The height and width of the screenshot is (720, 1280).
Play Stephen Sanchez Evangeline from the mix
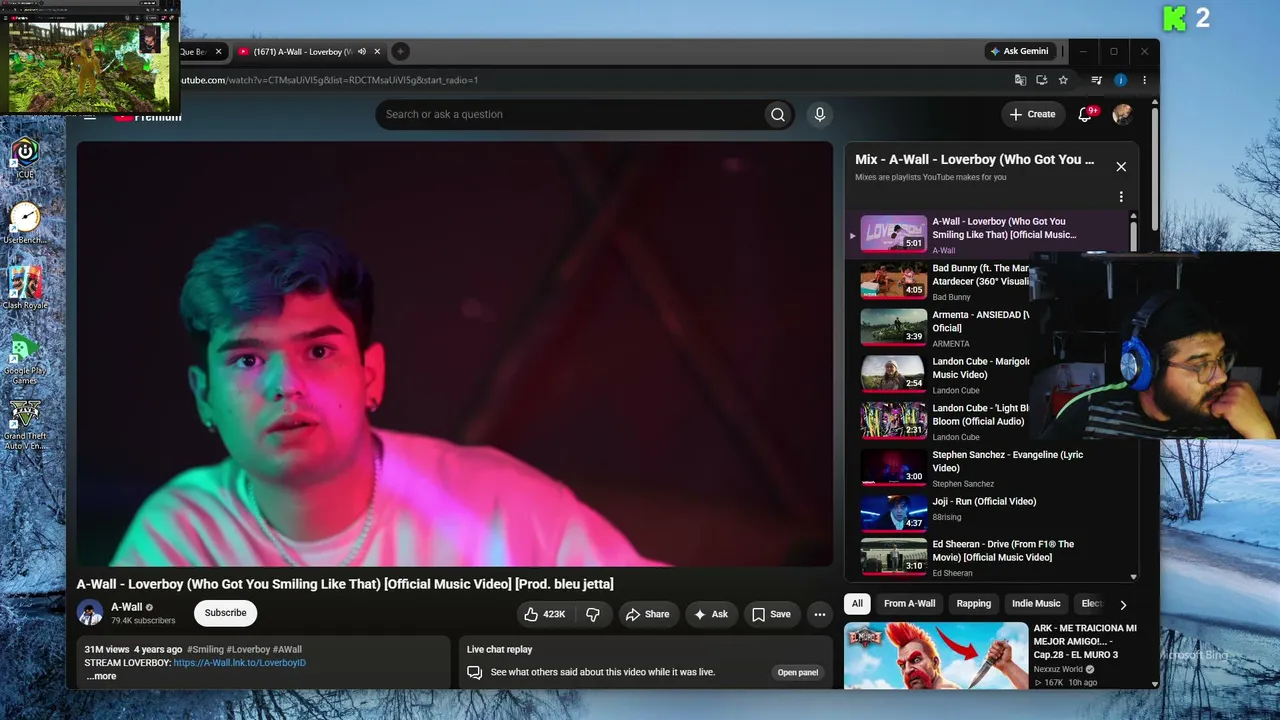[x=894, y=468]
